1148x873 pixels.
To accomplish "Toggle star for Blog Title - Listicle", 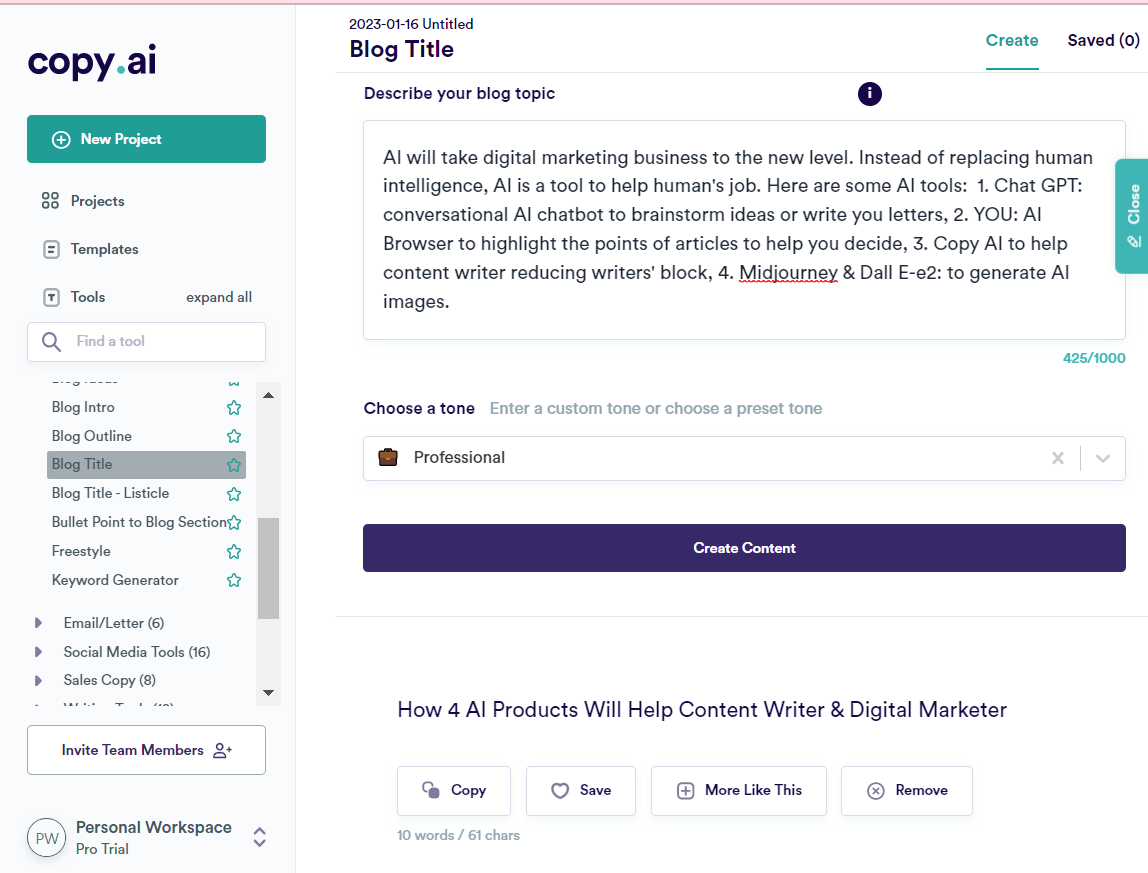I will click(234, 494).
